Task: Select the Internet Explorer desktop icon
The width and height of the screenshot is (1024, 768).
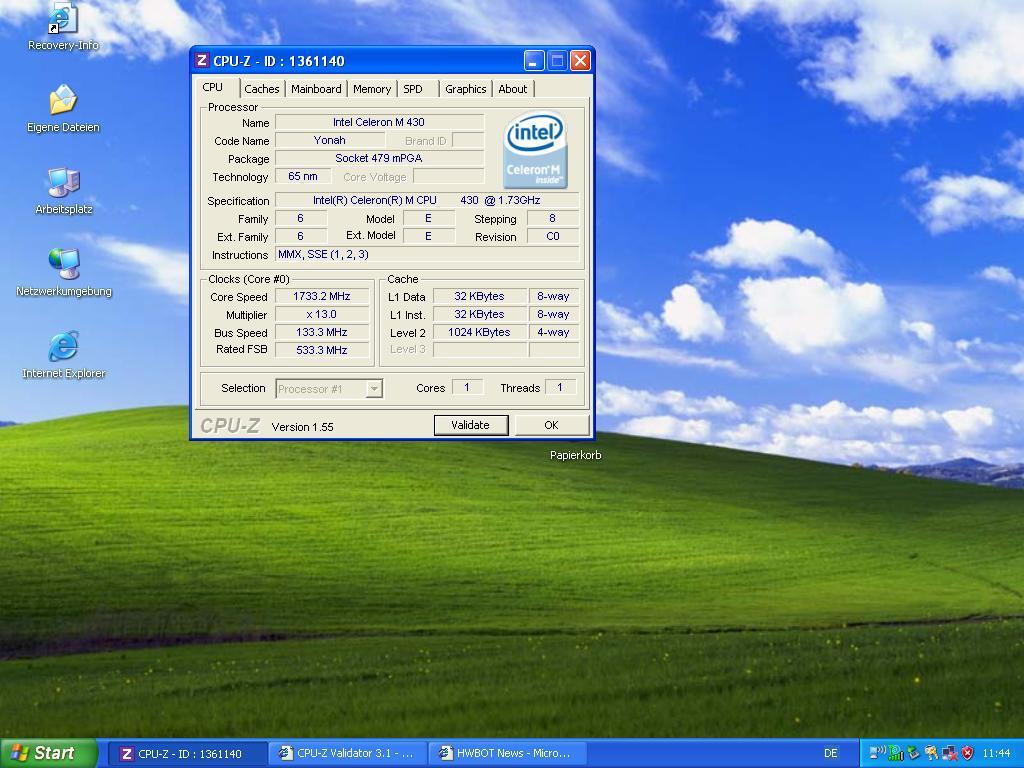Action: pos(63,355)
